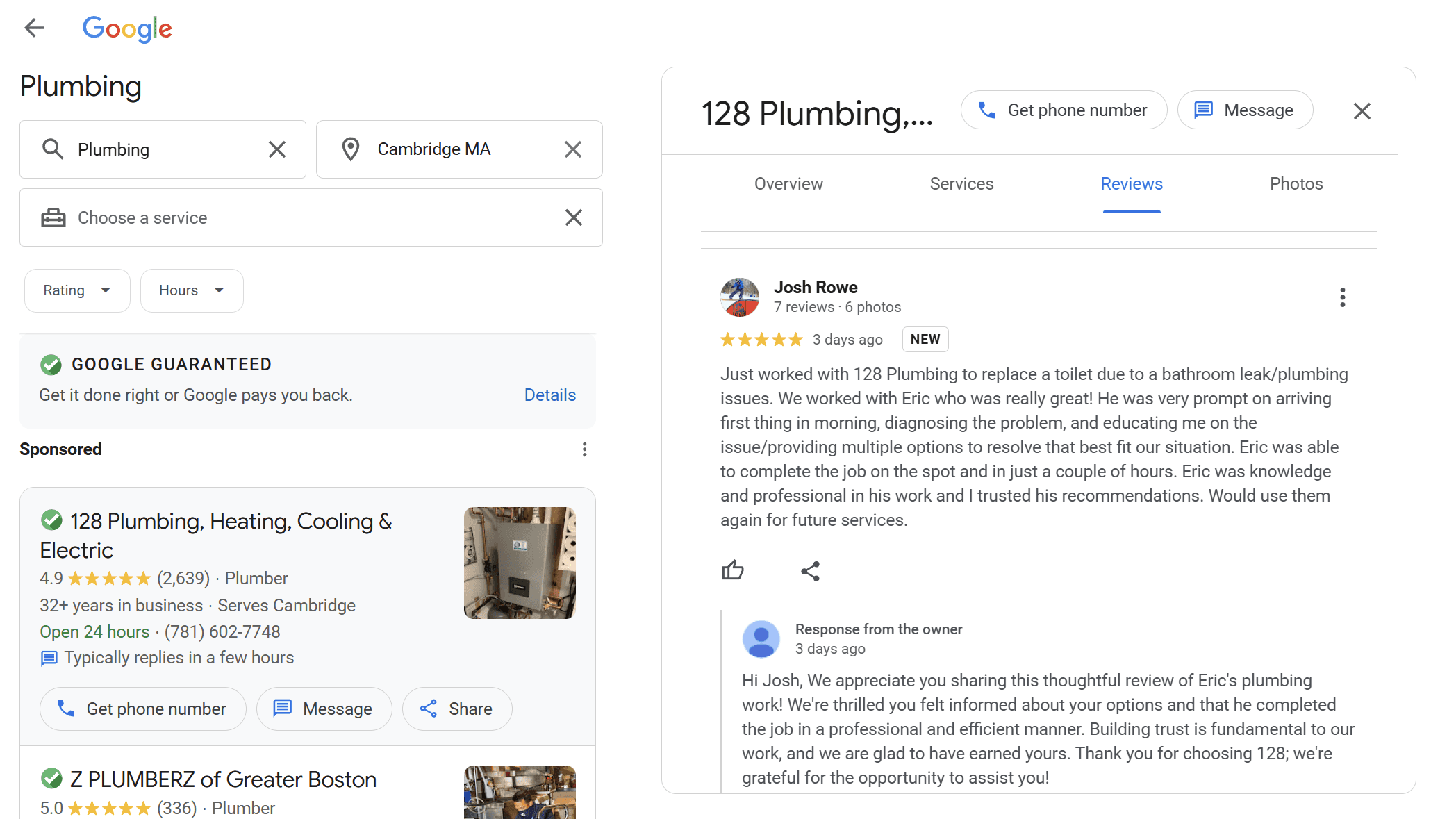Click the Z PLUMBERZ 5.0 rating (336)
Screen dimensions: 1456x819
click(119, 809)
